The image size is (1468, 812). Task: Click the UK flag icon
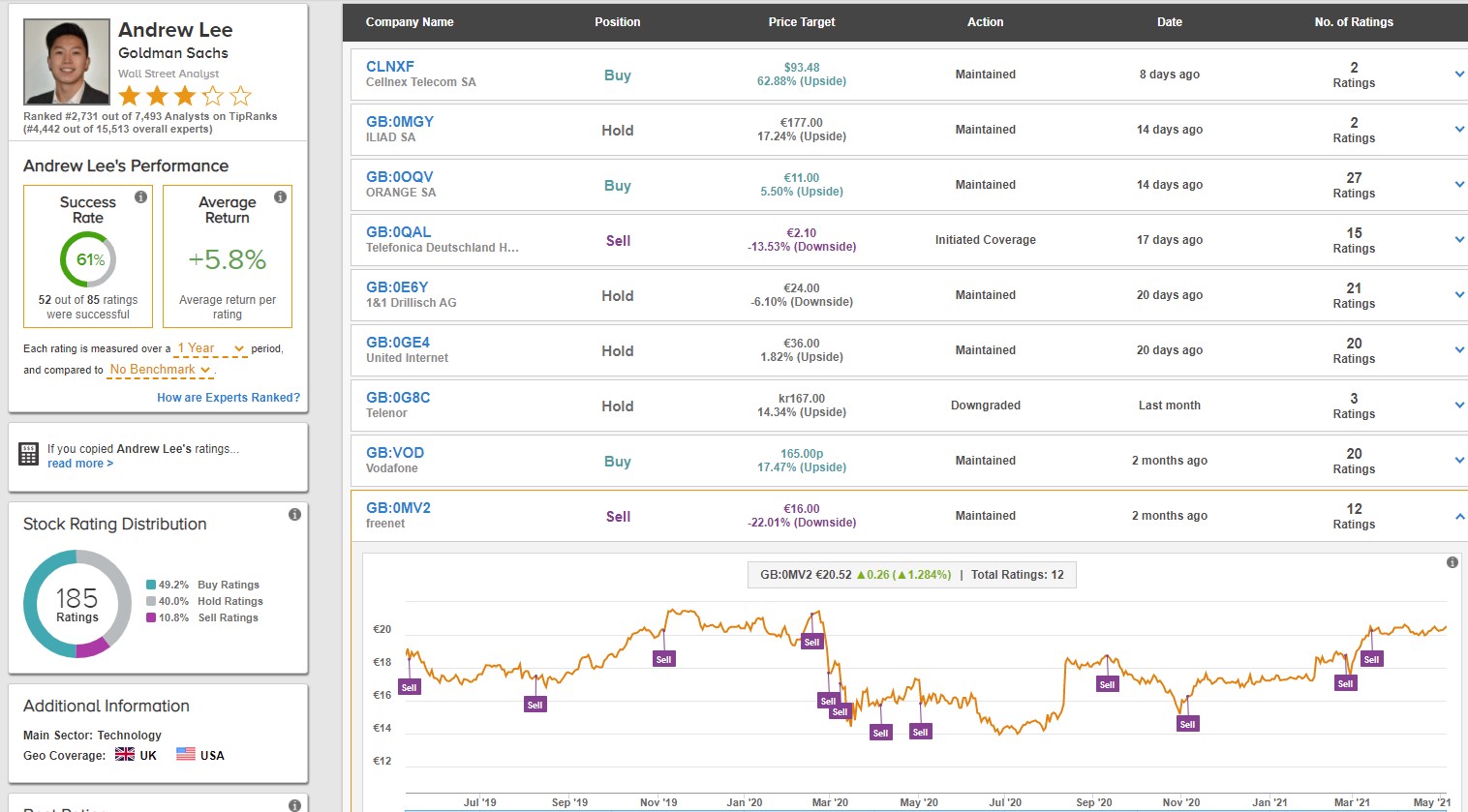(x=125, y=755)
